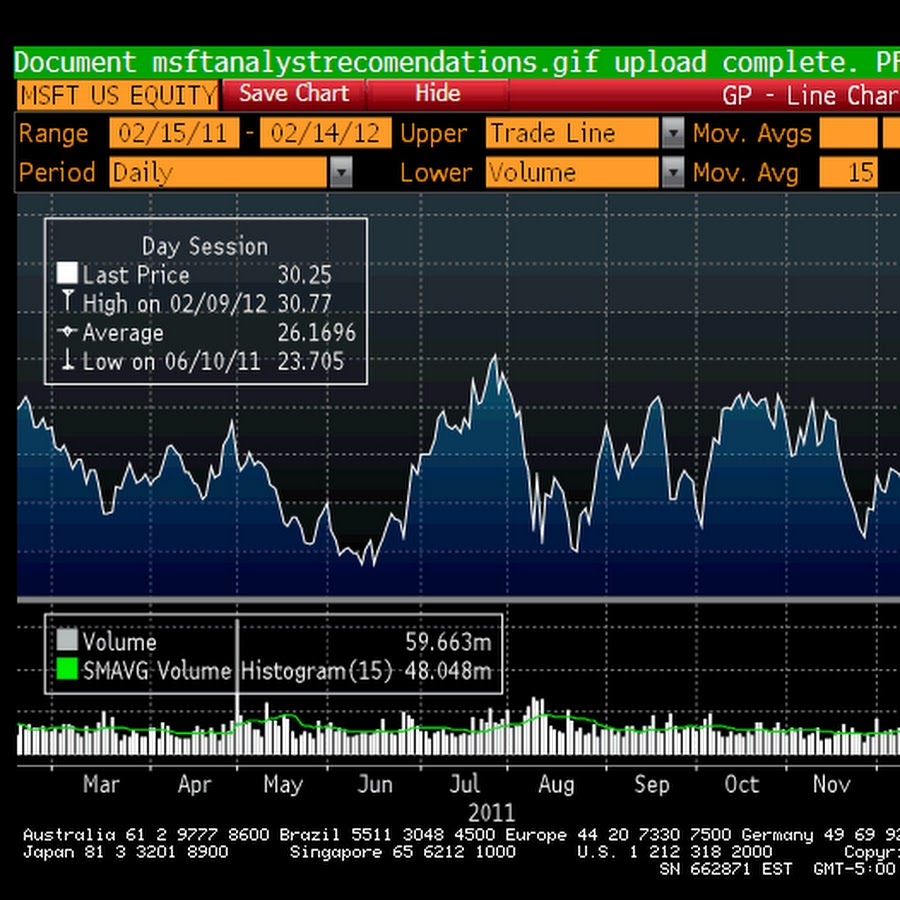Click the Last Price value 30.25
The image size is (900, 900).
tap(305, 275)
